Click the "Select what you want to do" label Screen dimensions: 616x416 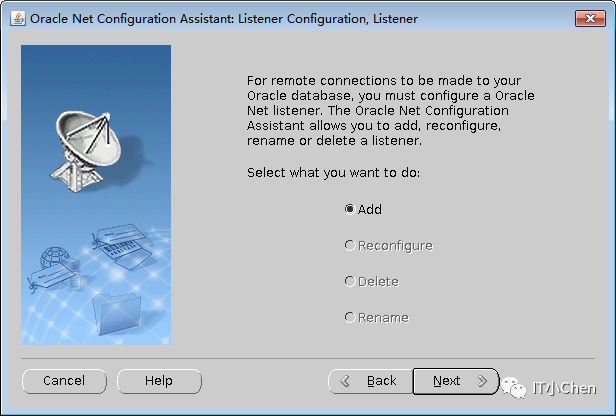(x=334, y=173)
